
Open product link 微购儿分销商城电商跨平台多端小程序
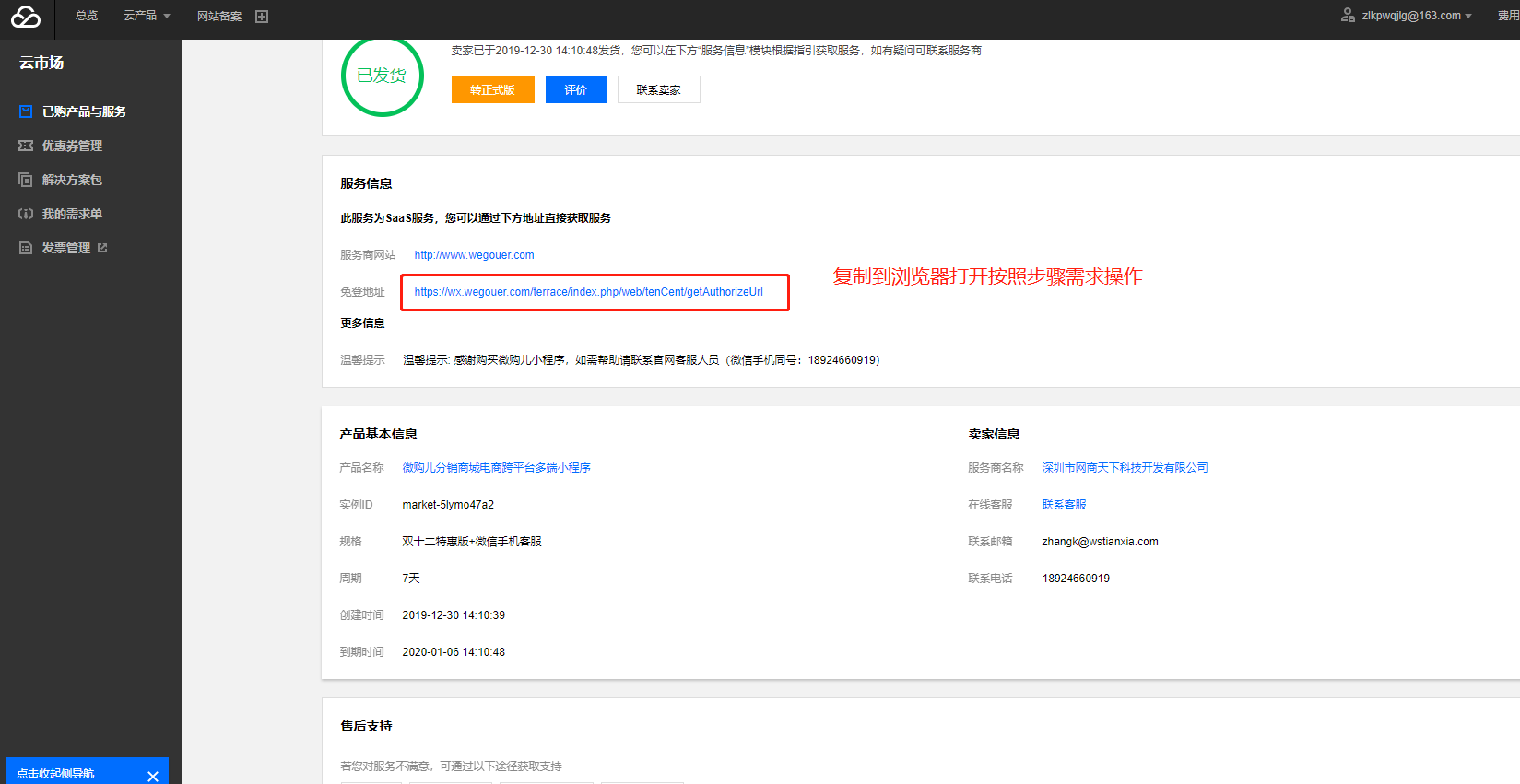496,468
